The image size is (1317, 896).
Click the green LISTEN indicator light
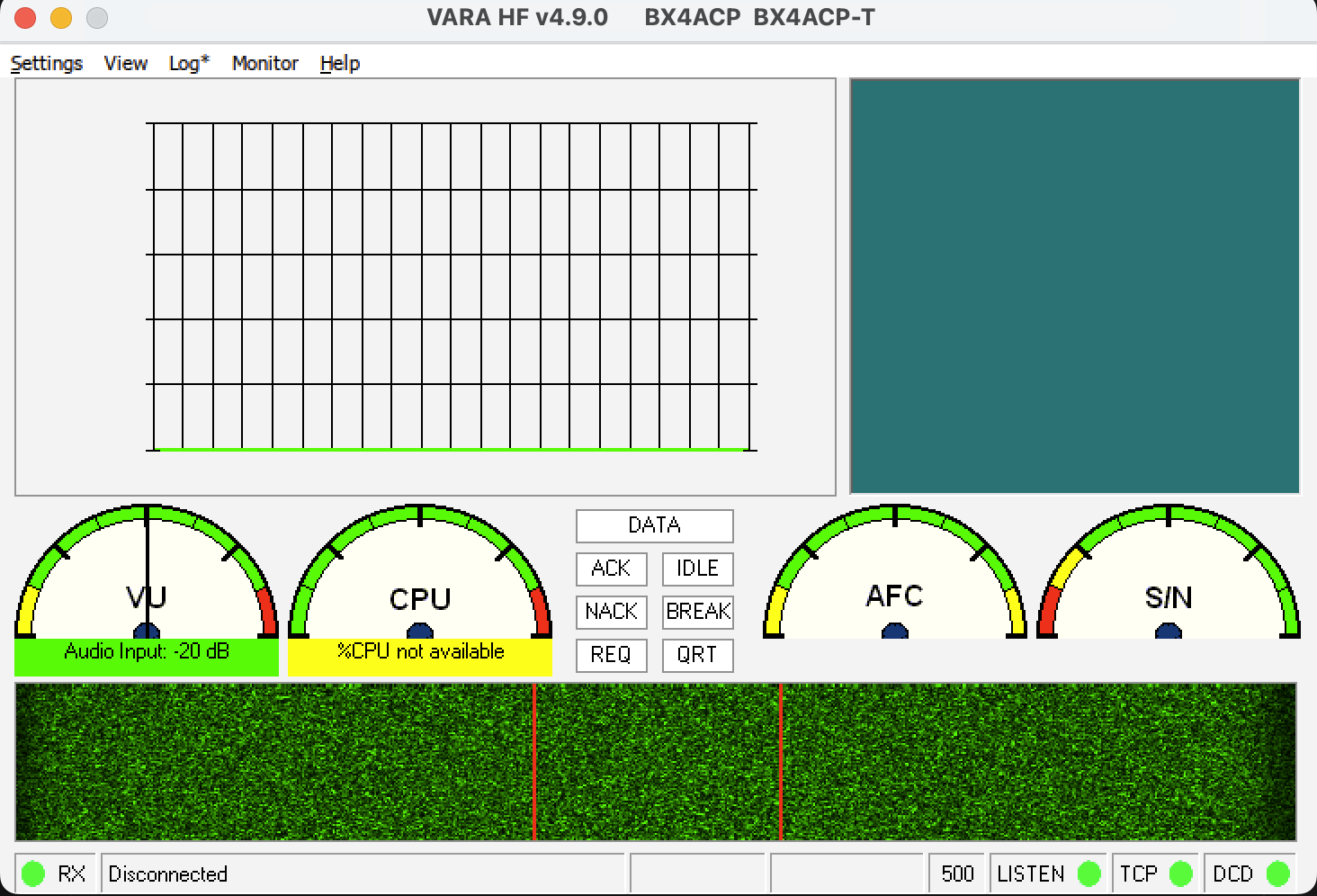[1089, 874]
